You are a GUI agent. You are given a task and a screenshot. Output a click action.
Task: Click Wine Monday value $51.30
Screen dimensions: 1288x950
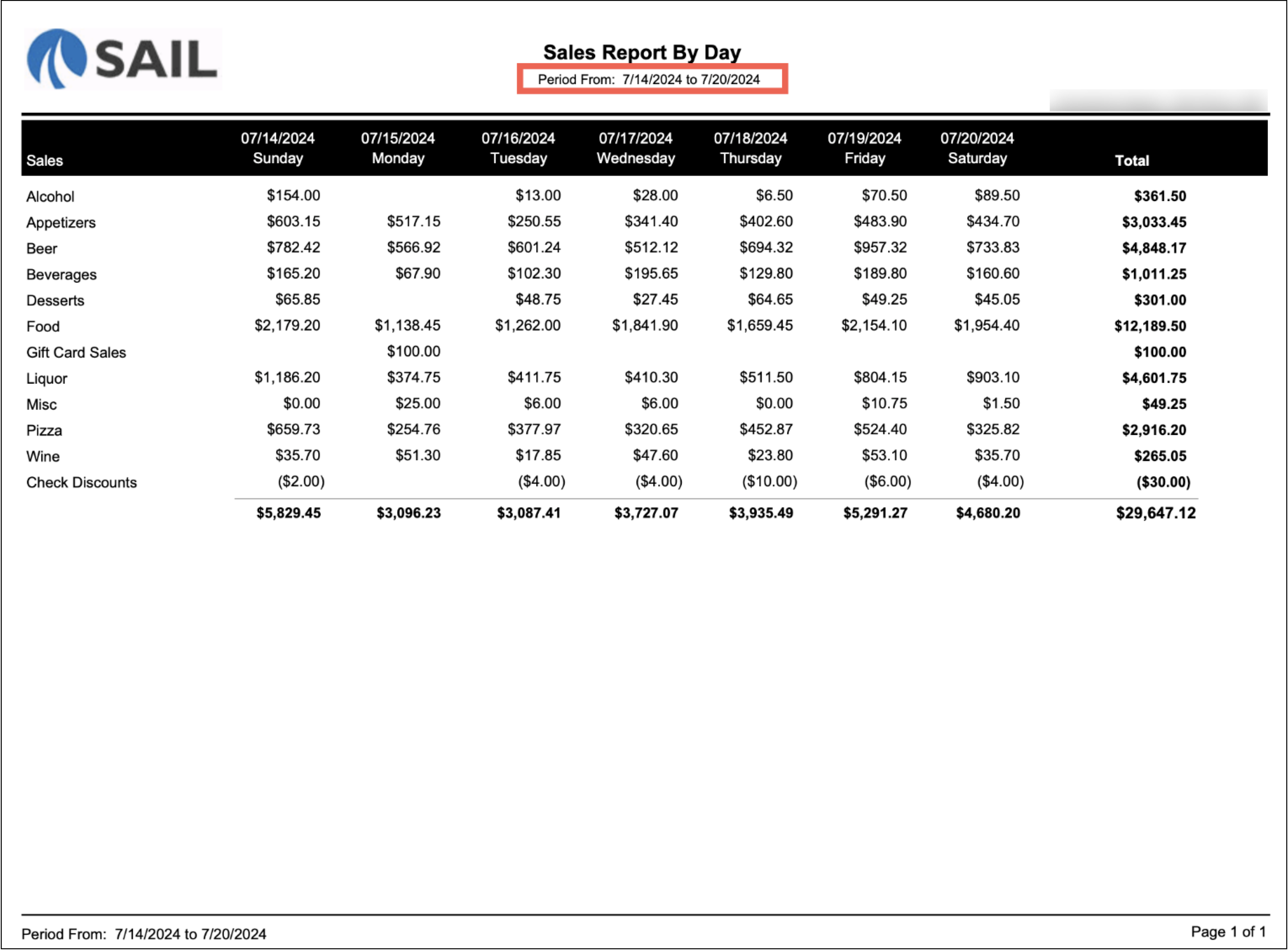pos(418,456)
